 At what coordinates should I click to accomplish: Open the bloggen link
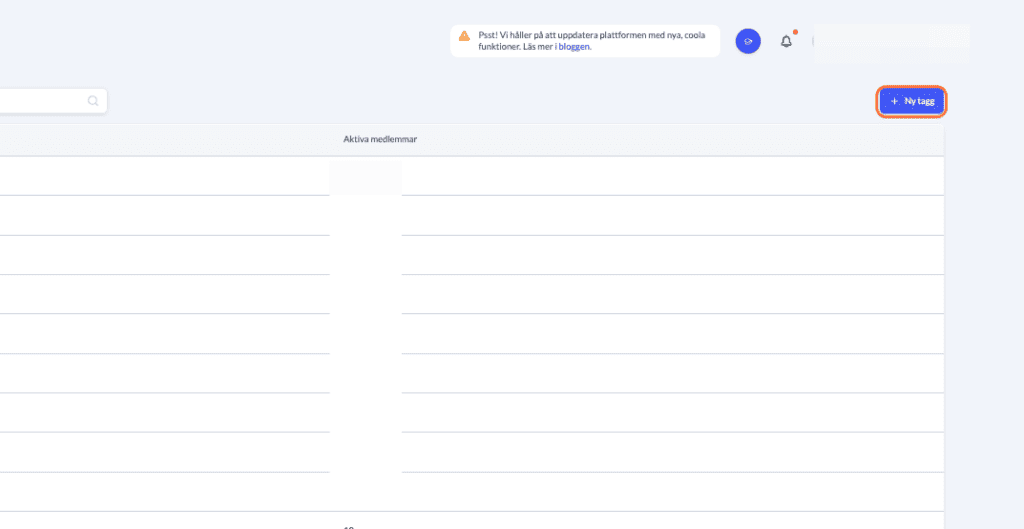click(x=574, y=46)
